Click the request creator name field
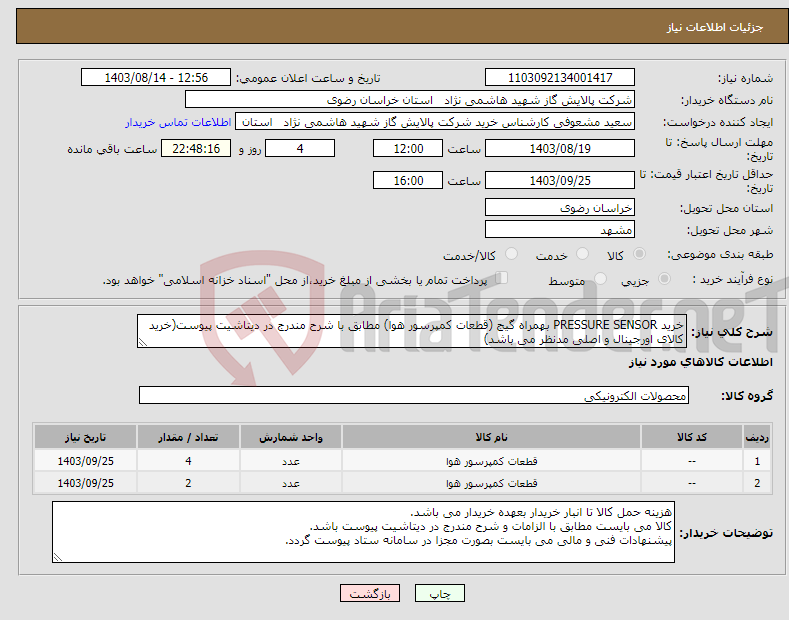The height and width of the screenshot is (620, 789). [435, 122]
